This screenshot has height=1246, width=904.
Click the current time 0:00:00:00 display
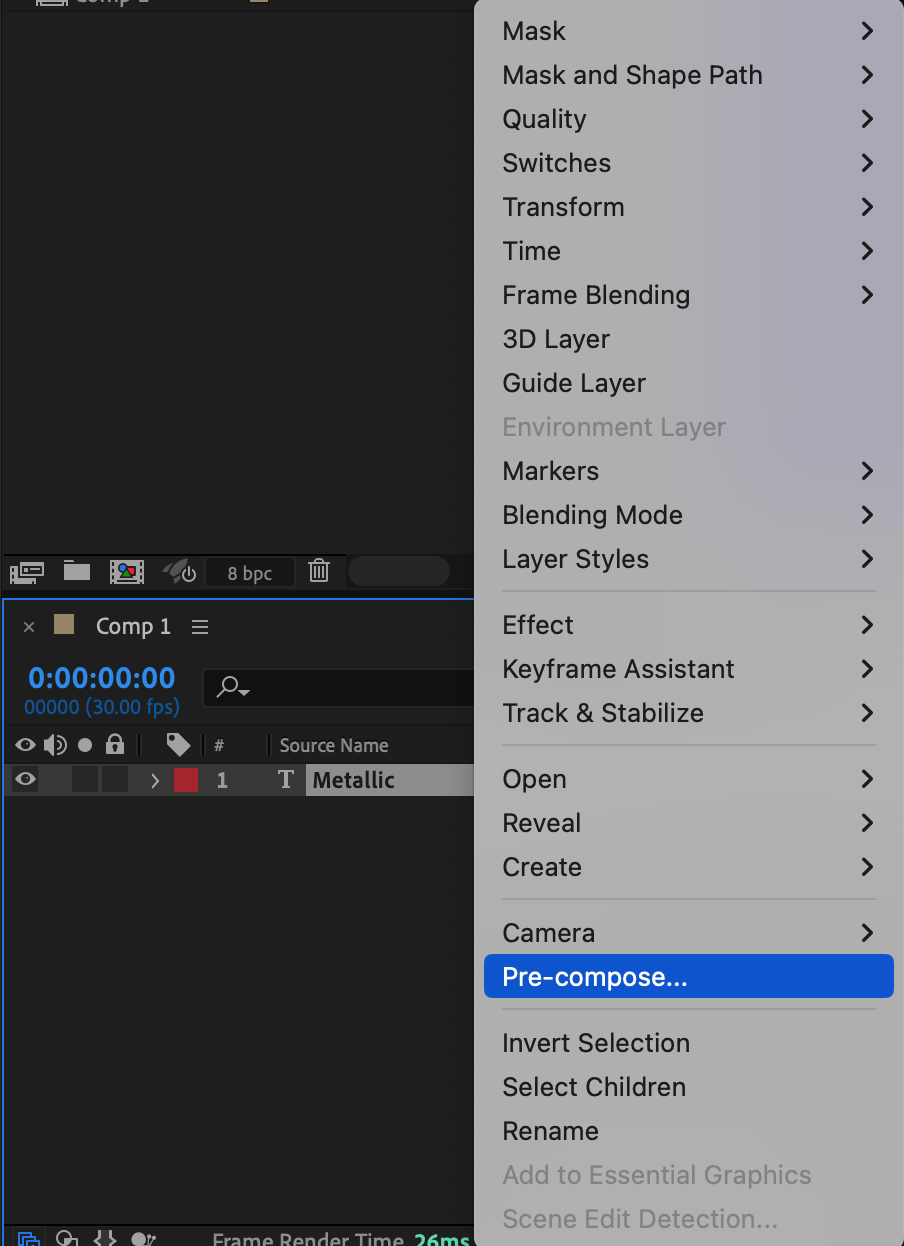pos(102,678)
